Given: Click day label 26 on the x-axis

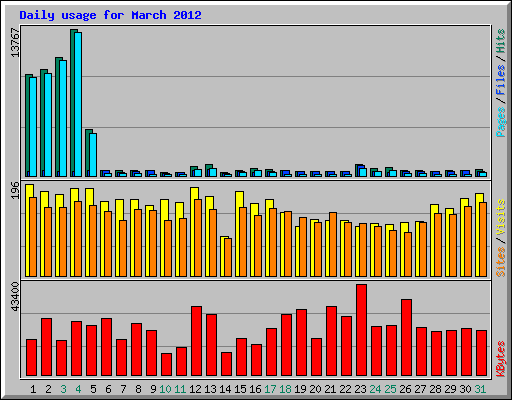Looking at the screenshot, I should (x=405, y=389).
